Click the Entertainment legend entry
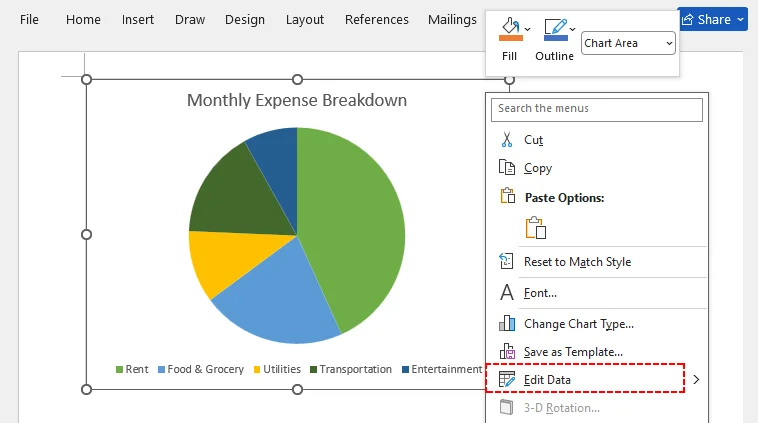The width and height of the screenshot is (758, 423). tap(442, 369)
